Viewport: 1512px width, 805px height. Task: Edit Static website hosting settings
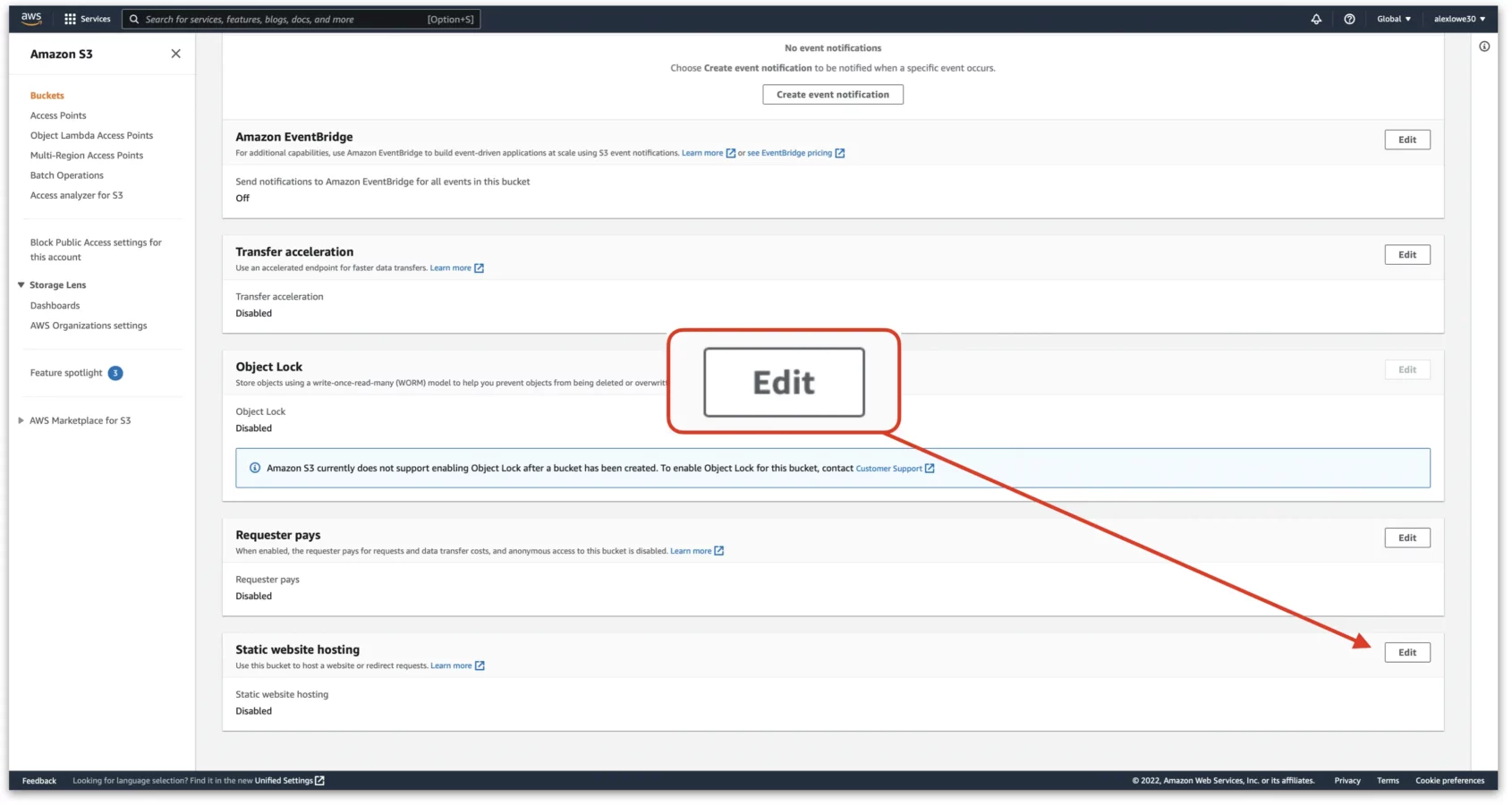point(1407,653)
